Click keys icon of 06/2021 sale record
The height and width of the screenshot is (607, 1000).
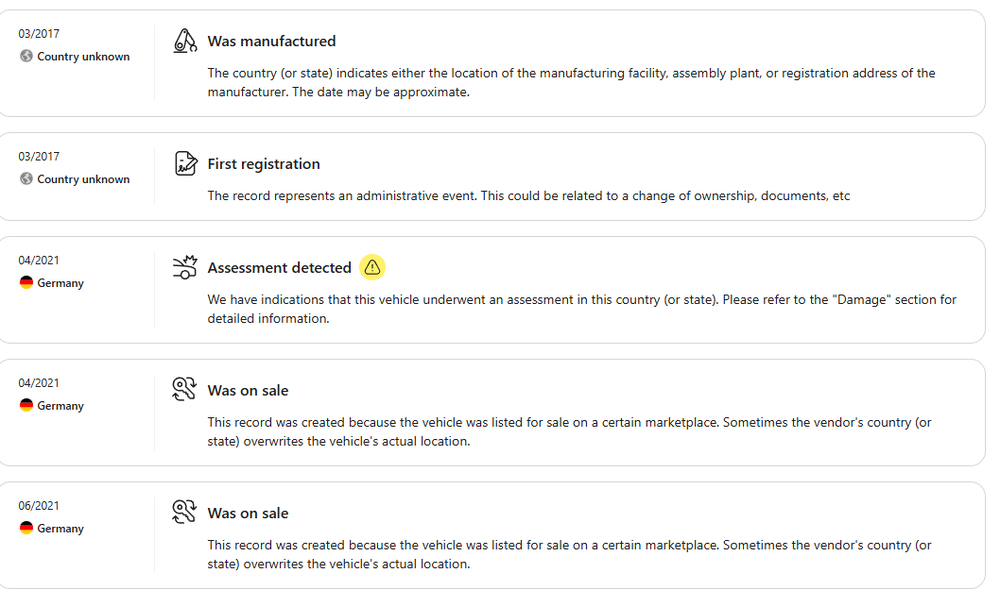(x=184, y=511)
